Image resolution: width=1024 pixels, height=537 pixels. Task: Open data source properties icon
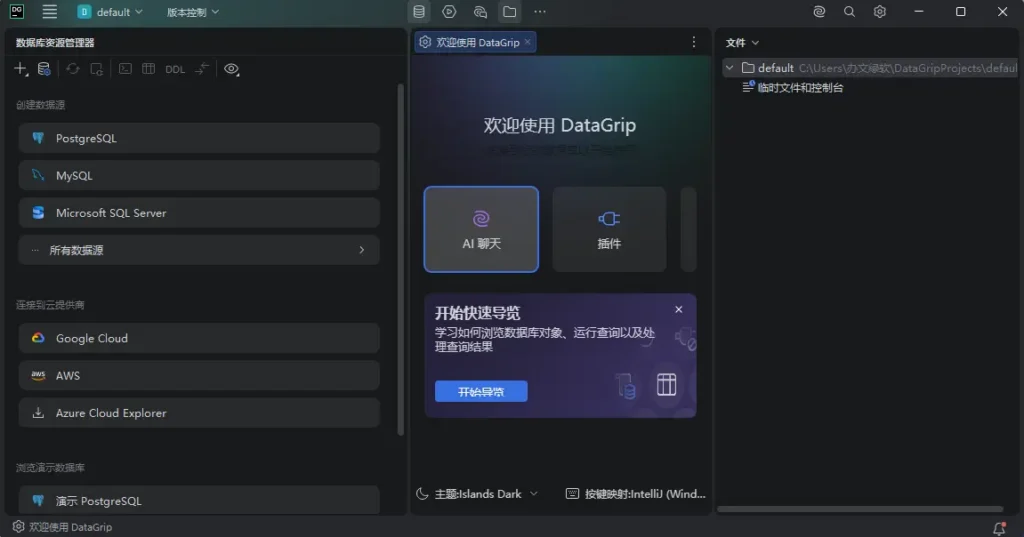pos(44,69)
